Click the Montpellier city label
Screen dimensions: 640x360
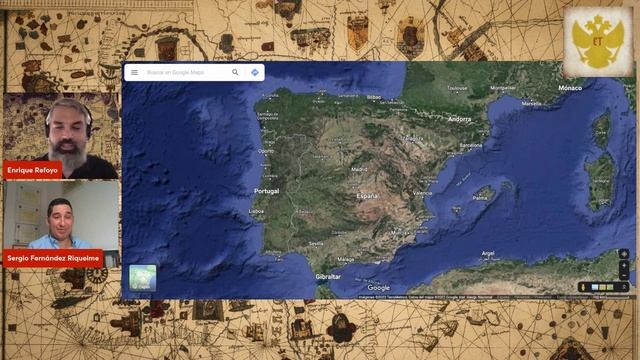click(x=503, y=88)
